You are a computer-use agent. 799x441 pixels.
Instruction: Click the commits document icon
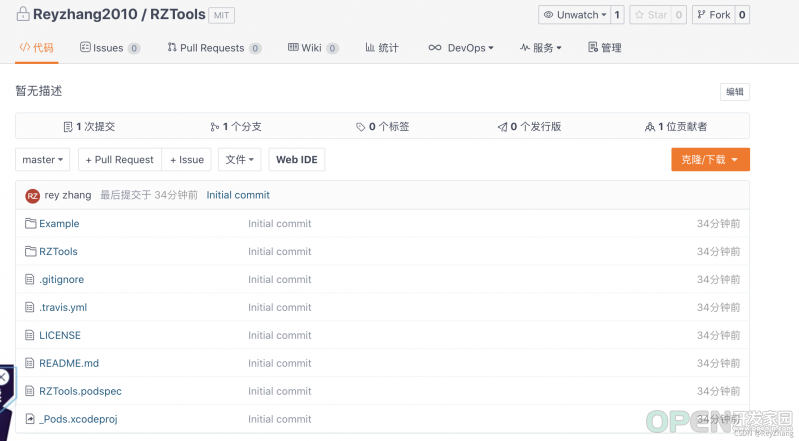(68, 126)
